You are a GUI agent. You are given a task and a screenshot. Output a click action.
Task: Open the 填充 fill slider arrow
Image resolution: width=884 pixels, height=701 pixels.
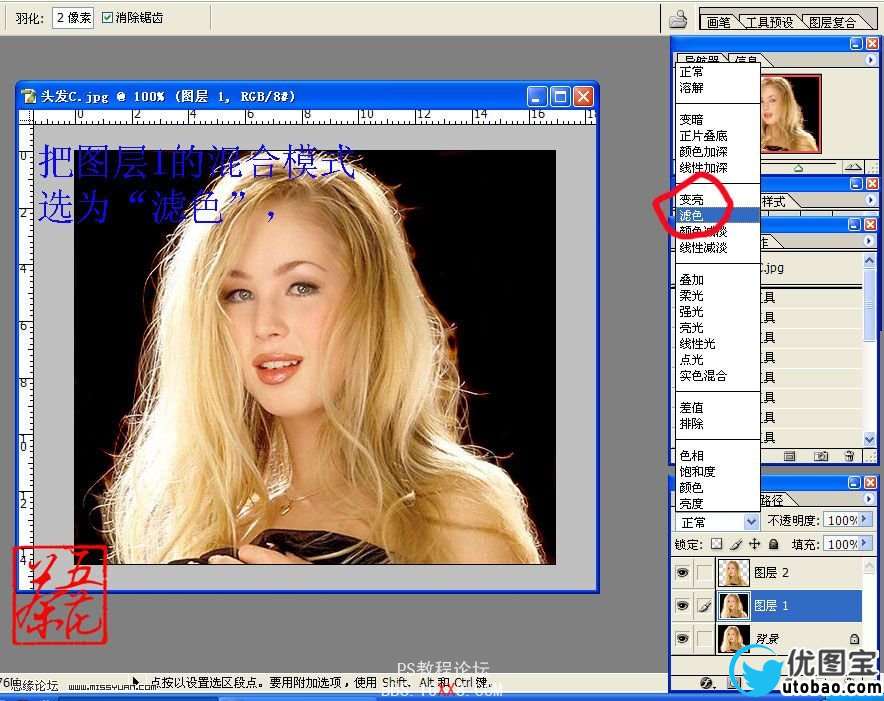(865, 544)
